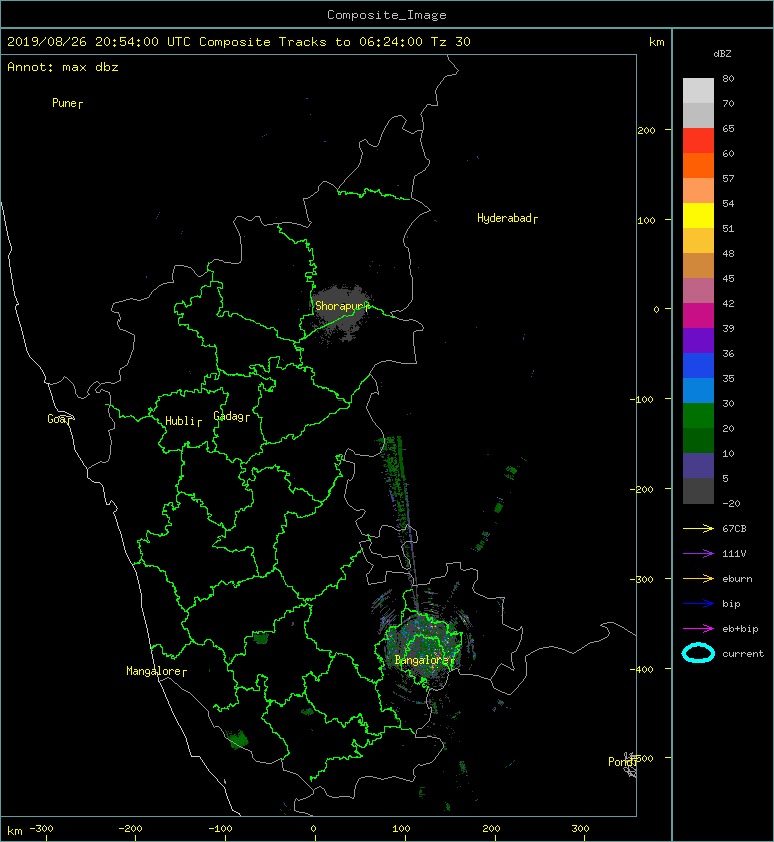Click the Composite_Image title text
774x842 pixels.
coord(387,14)
